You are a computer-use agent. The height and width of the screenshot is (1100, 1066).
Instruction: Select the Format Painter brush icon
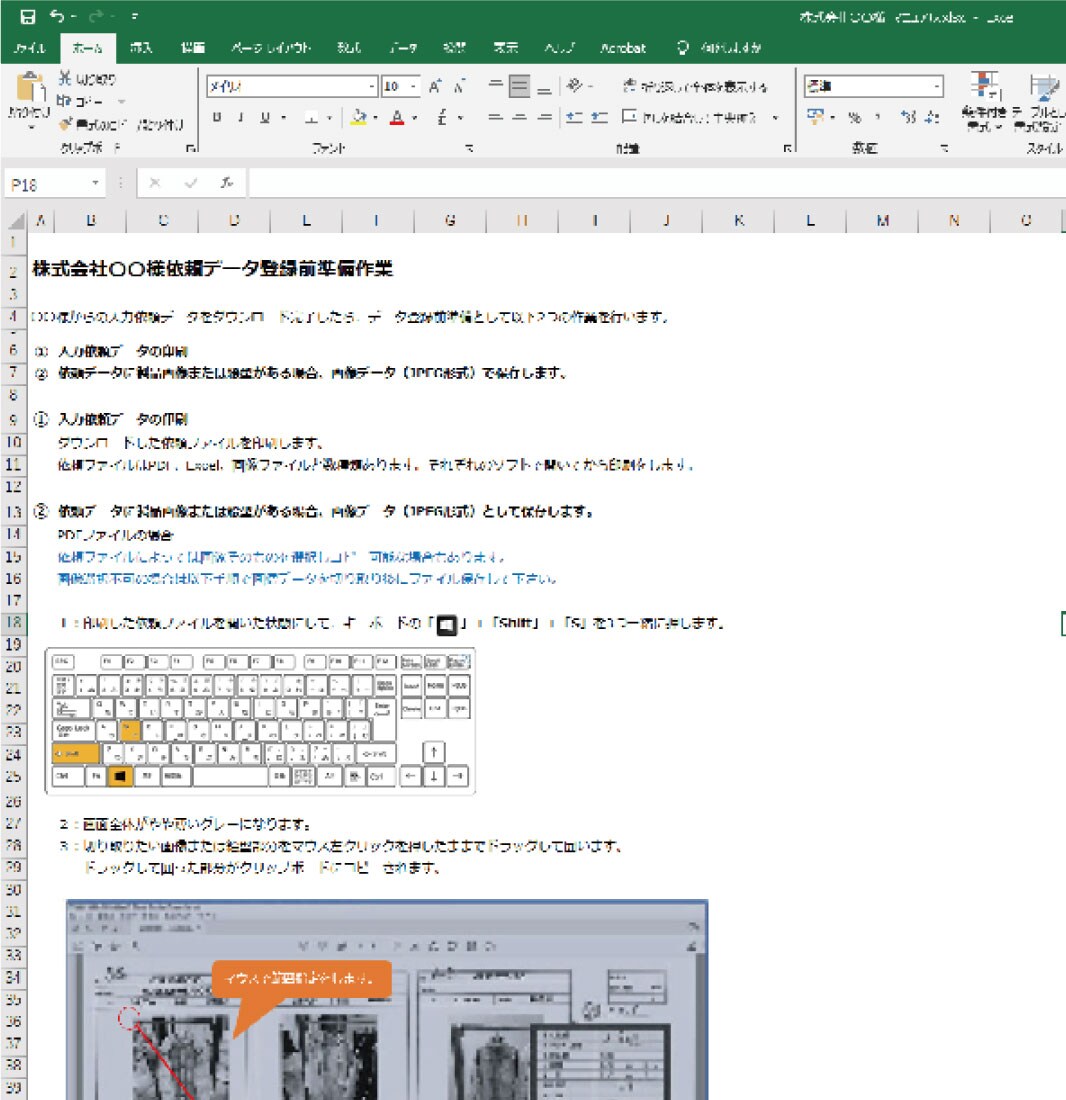[65, 124]
